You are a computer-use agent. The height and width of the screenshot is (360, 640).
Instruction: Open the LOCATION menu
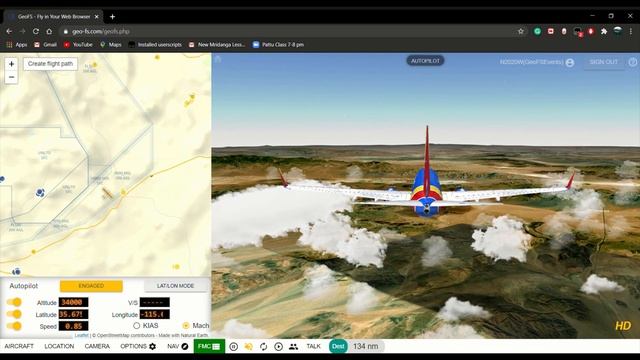click(59, 346)
